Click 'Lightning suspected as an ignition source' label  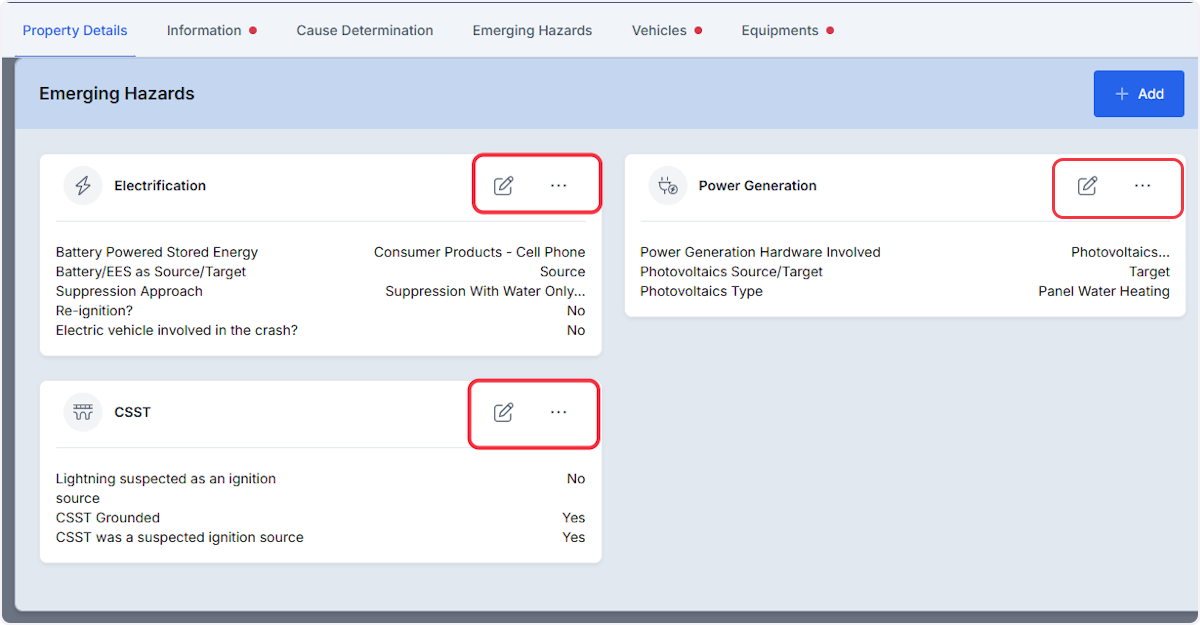(166, 488)
